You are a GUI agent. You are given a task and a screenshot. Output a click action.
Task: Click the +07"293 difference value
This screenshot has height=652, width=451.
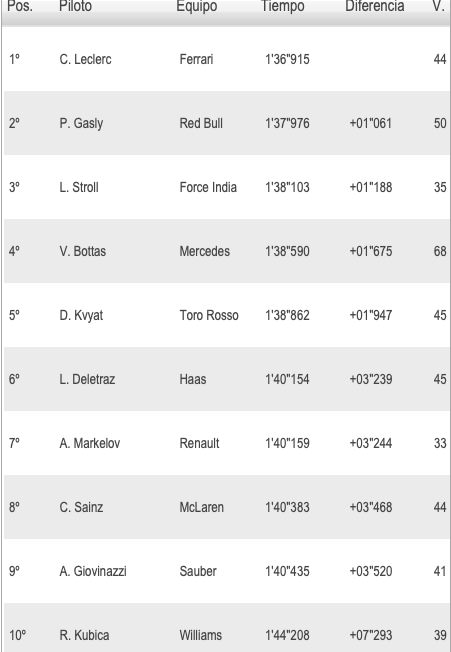[x=370, y=636]
